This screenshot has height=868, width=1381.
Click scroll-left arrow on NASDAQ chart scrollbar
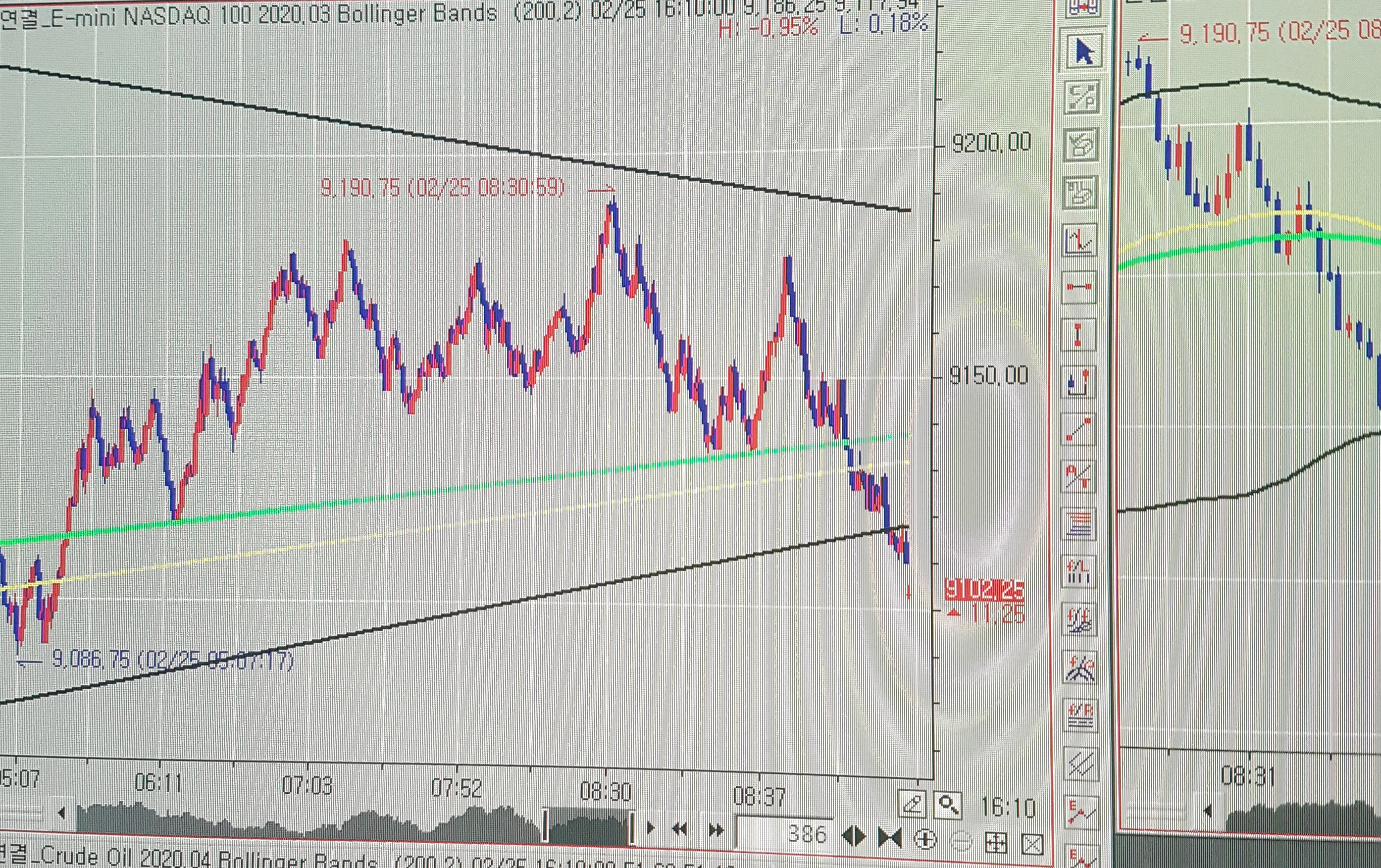point(62,813)
